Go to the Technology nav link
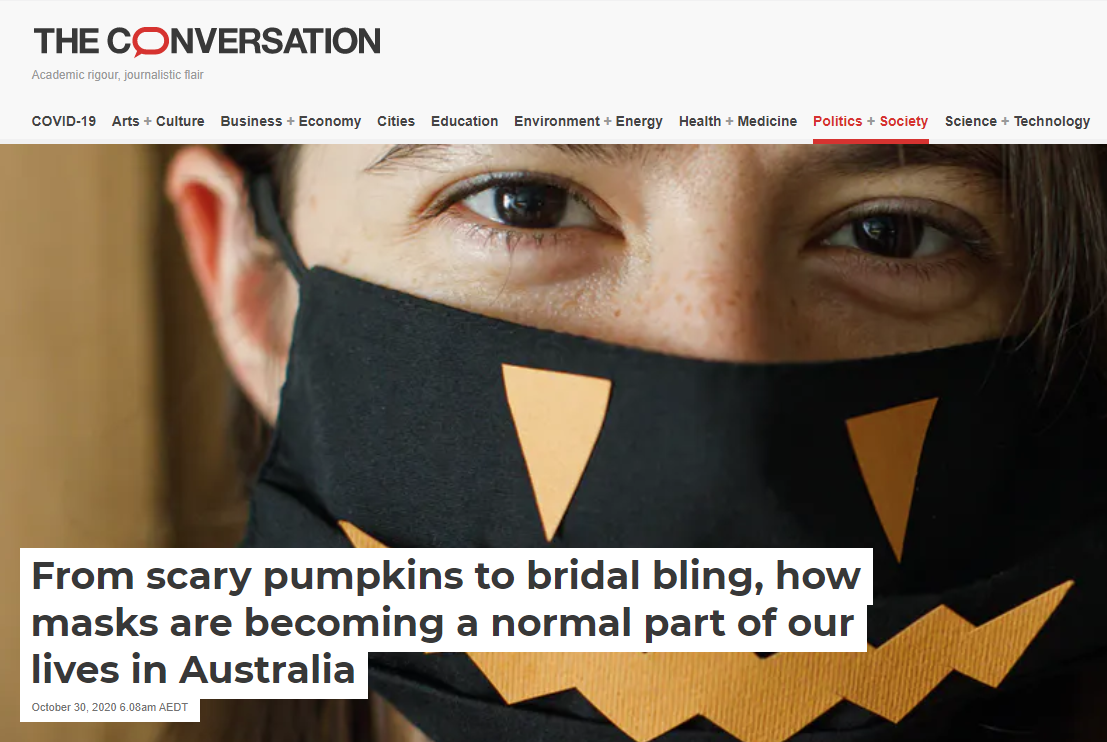This screenshot has width=1107, height=742. click(1052, 121)
